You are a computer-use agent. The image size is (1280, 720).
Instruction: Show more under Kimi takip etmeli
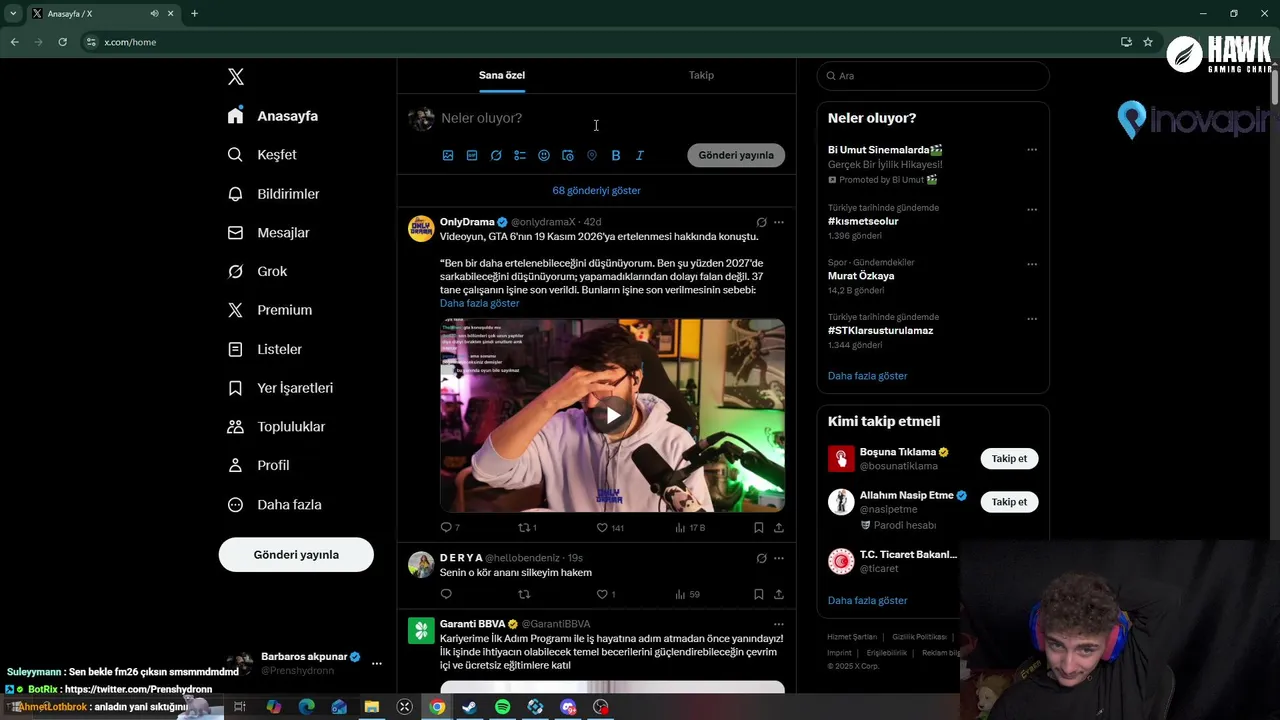(867, 601)
